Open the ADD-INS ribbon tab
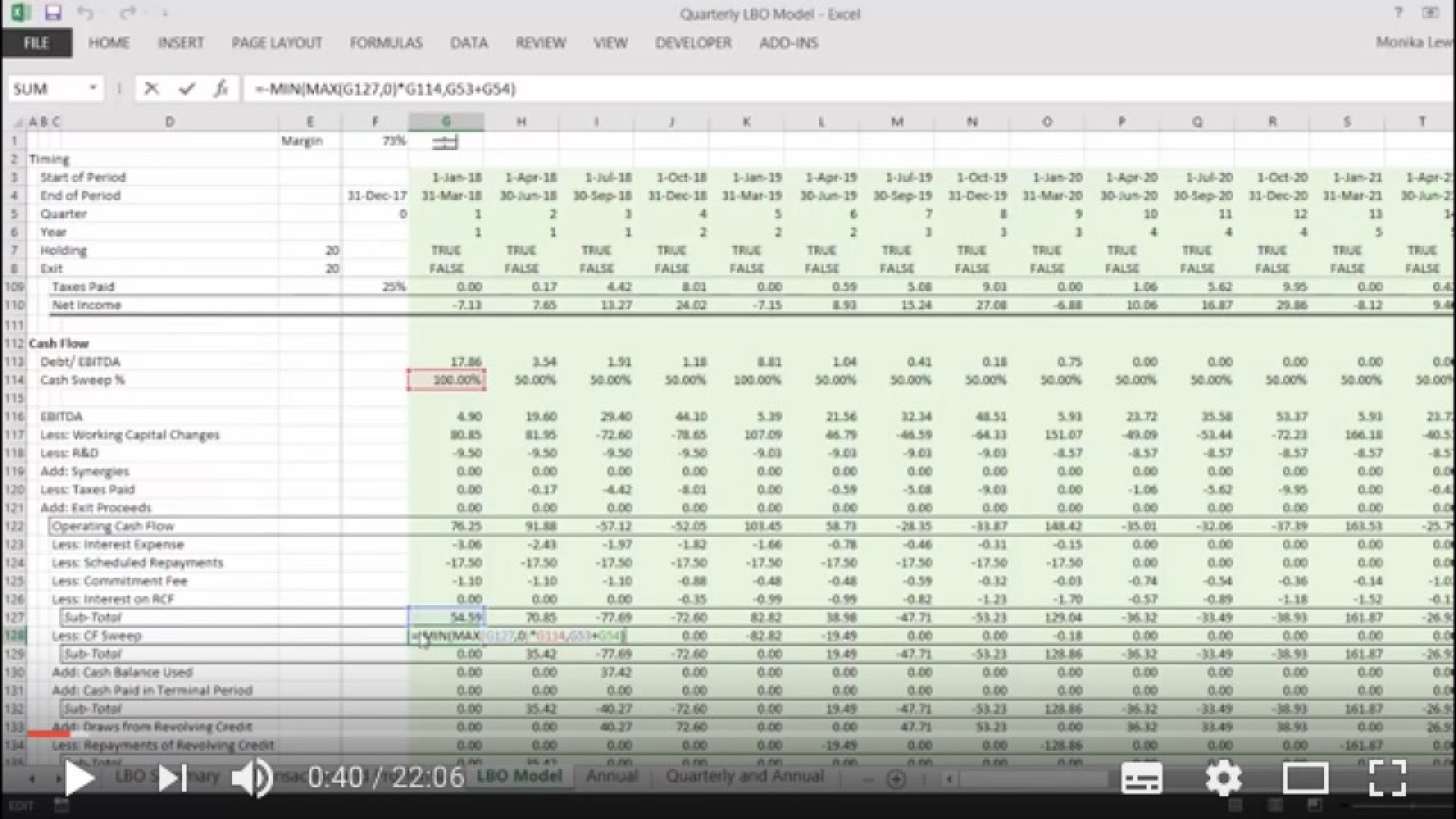This screenshot has height=819, width=1456. 789,43
